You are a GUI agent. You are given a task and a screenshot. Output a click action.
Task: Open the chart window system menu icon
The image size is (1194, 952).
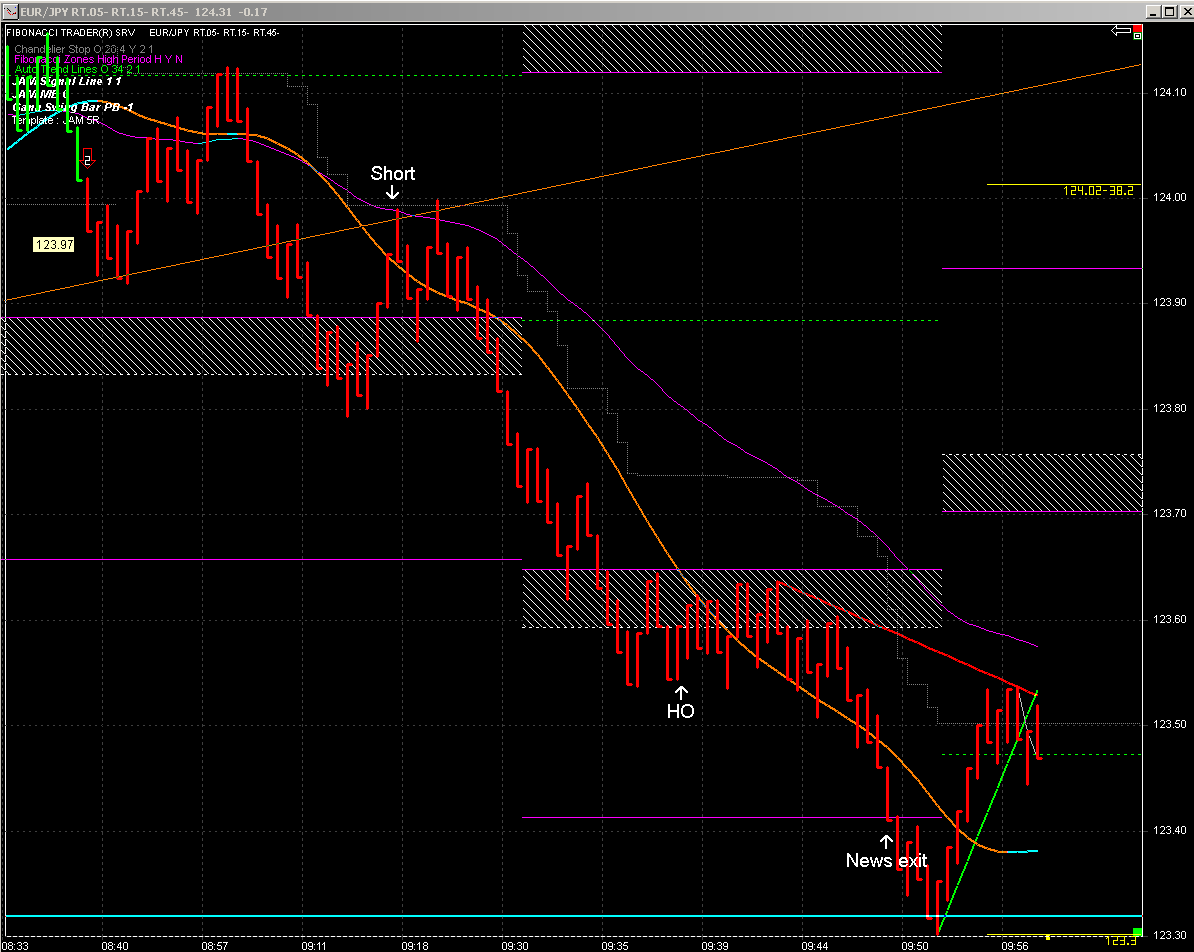click(x=9, y=11)
